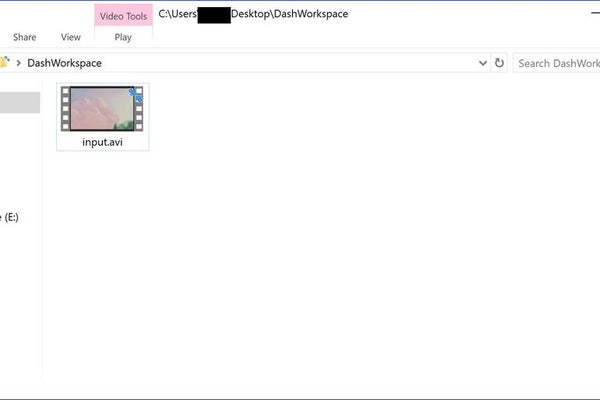Select the (E:) drive in navigation pane
This screenshot has height=400, width=600.
(9, 217)
